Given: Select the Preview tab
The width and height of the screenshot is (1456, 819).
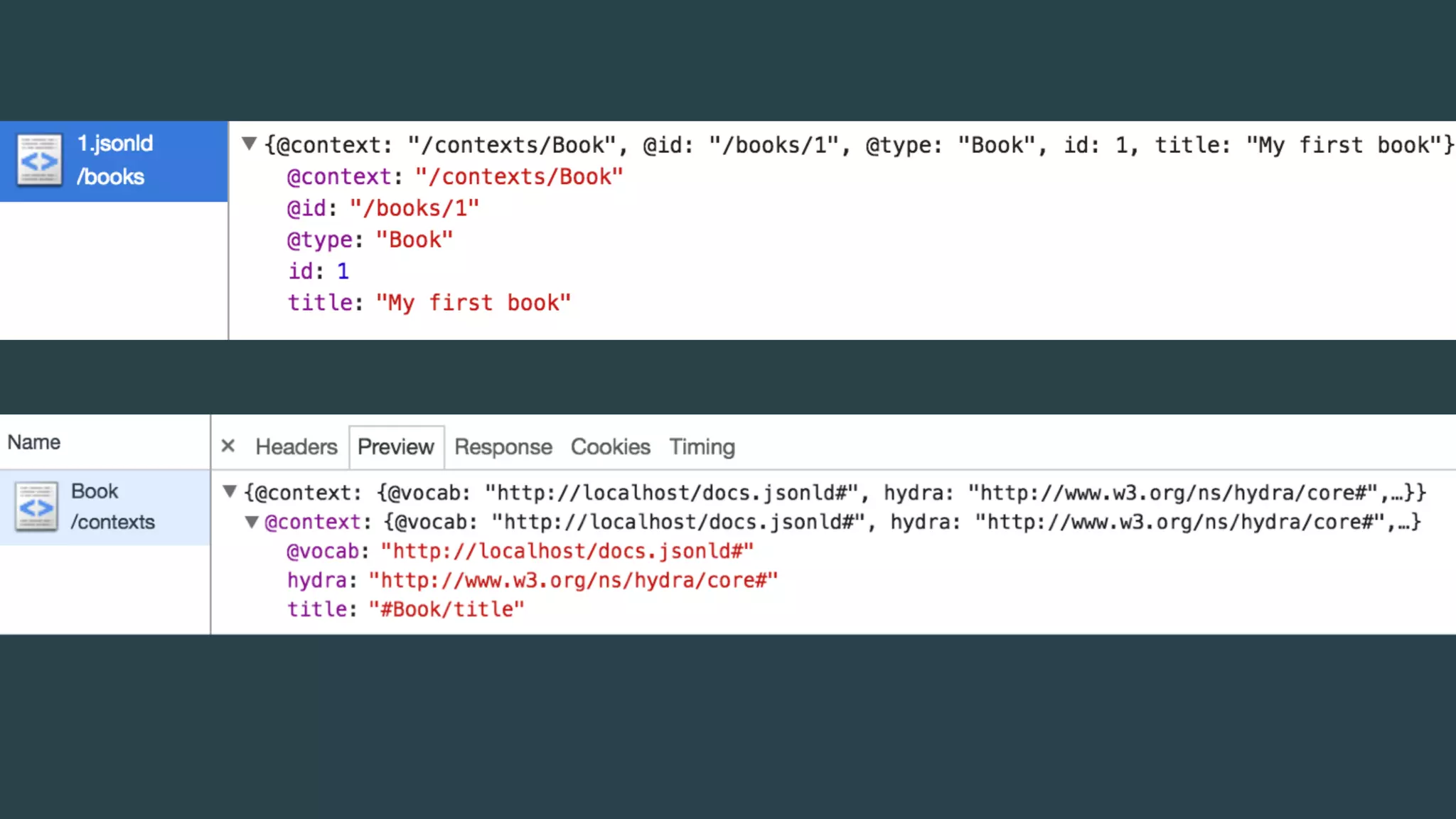Looking at the screenshot, I should [x=395, y=446].
